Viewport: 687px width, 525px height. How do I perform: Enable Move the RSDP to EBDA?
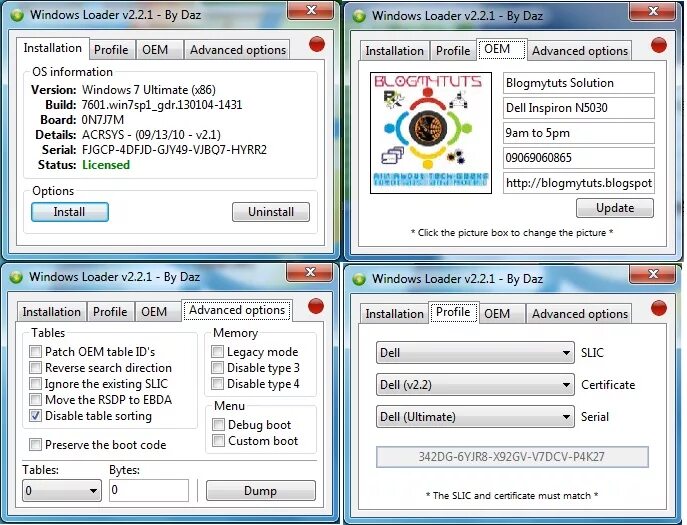(35, 399)
